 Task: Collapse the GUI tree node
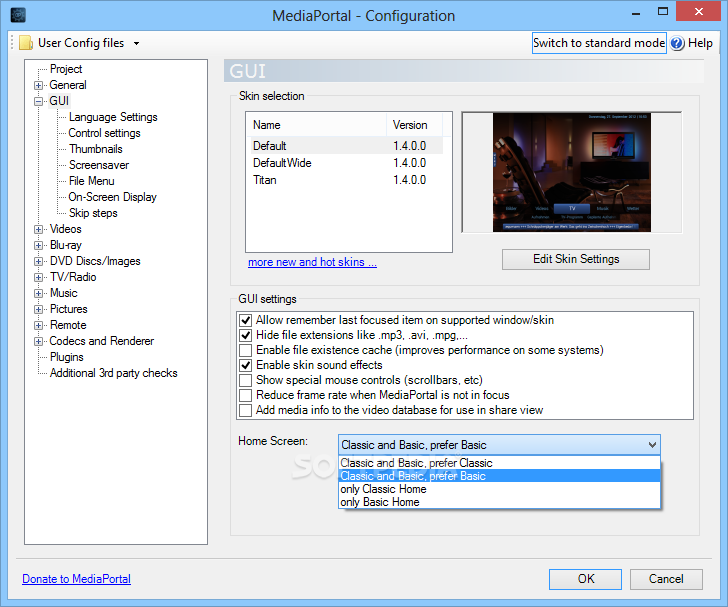coord(39,101)
